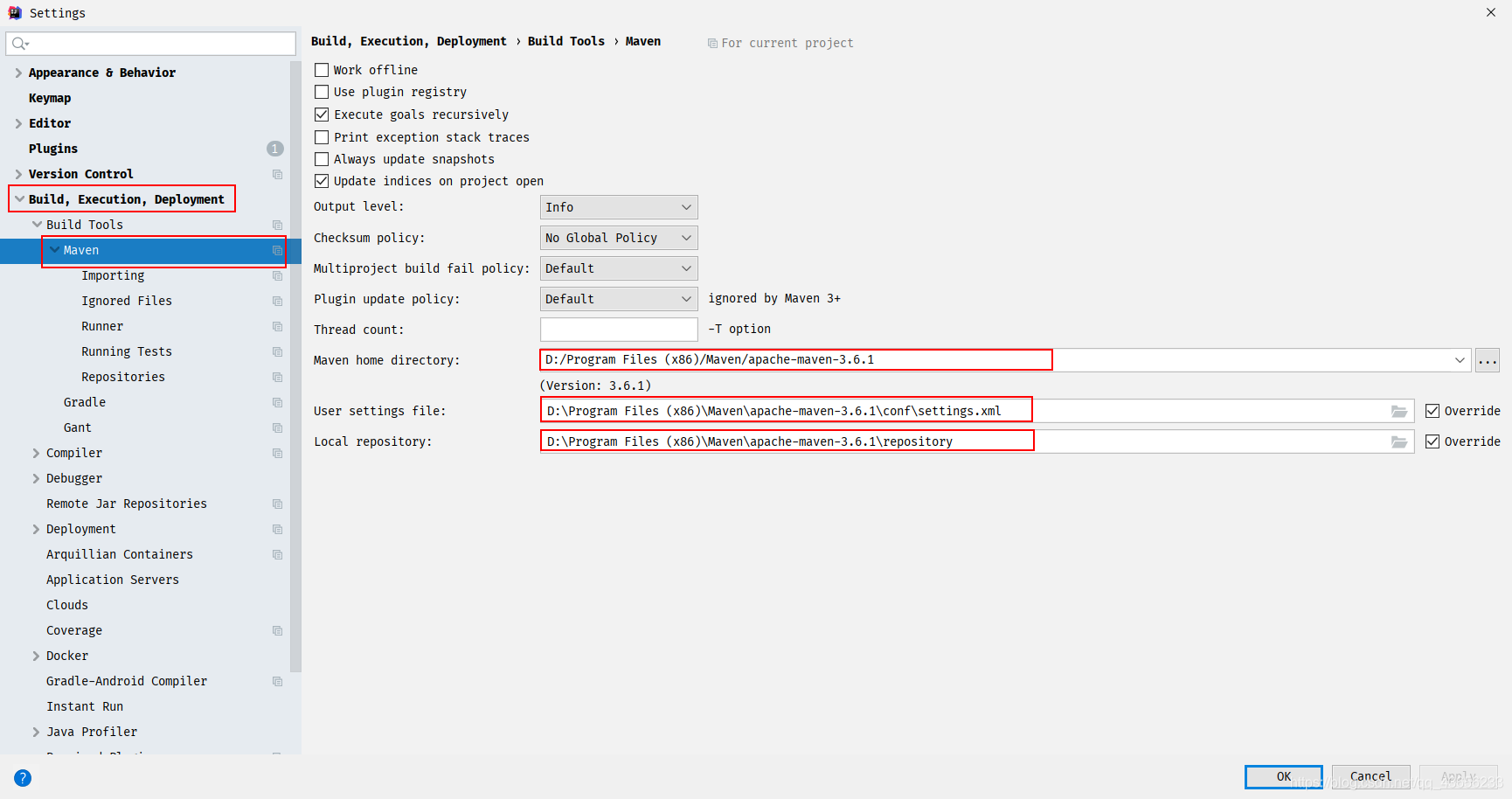Click the OK button
Screen dimensions: 1512x799
(1283, 776)
